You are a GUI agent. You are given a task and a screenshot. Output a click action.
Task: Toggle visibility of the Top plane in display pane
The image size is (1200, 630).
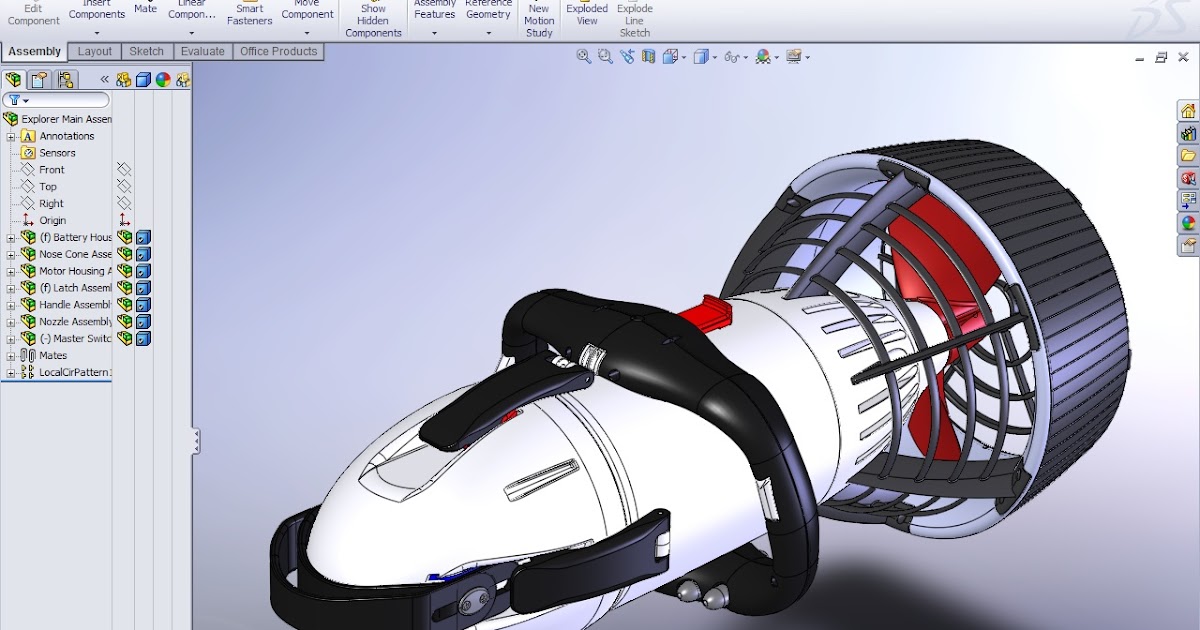124,186
